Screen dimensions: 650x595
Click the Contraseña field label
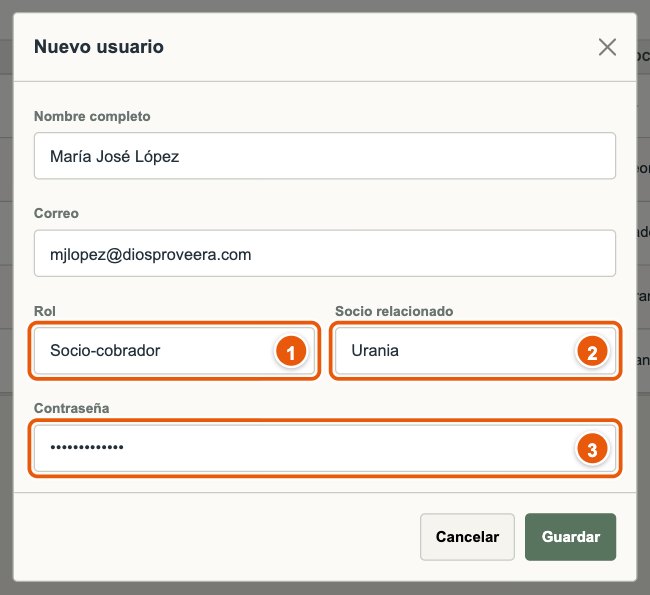click(x=72, y=408)
